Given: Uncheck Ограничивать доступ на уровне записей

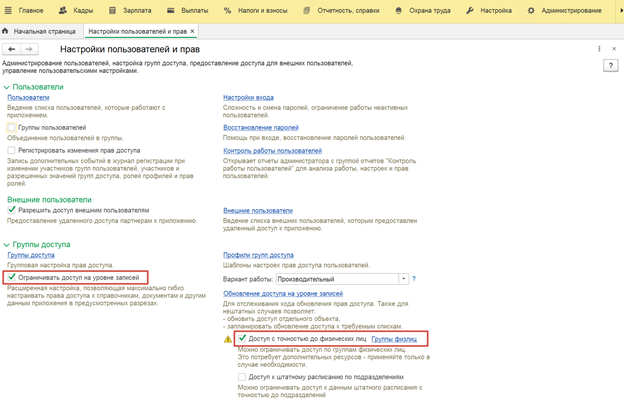Looking at the screenshot, I should (11, 277).
